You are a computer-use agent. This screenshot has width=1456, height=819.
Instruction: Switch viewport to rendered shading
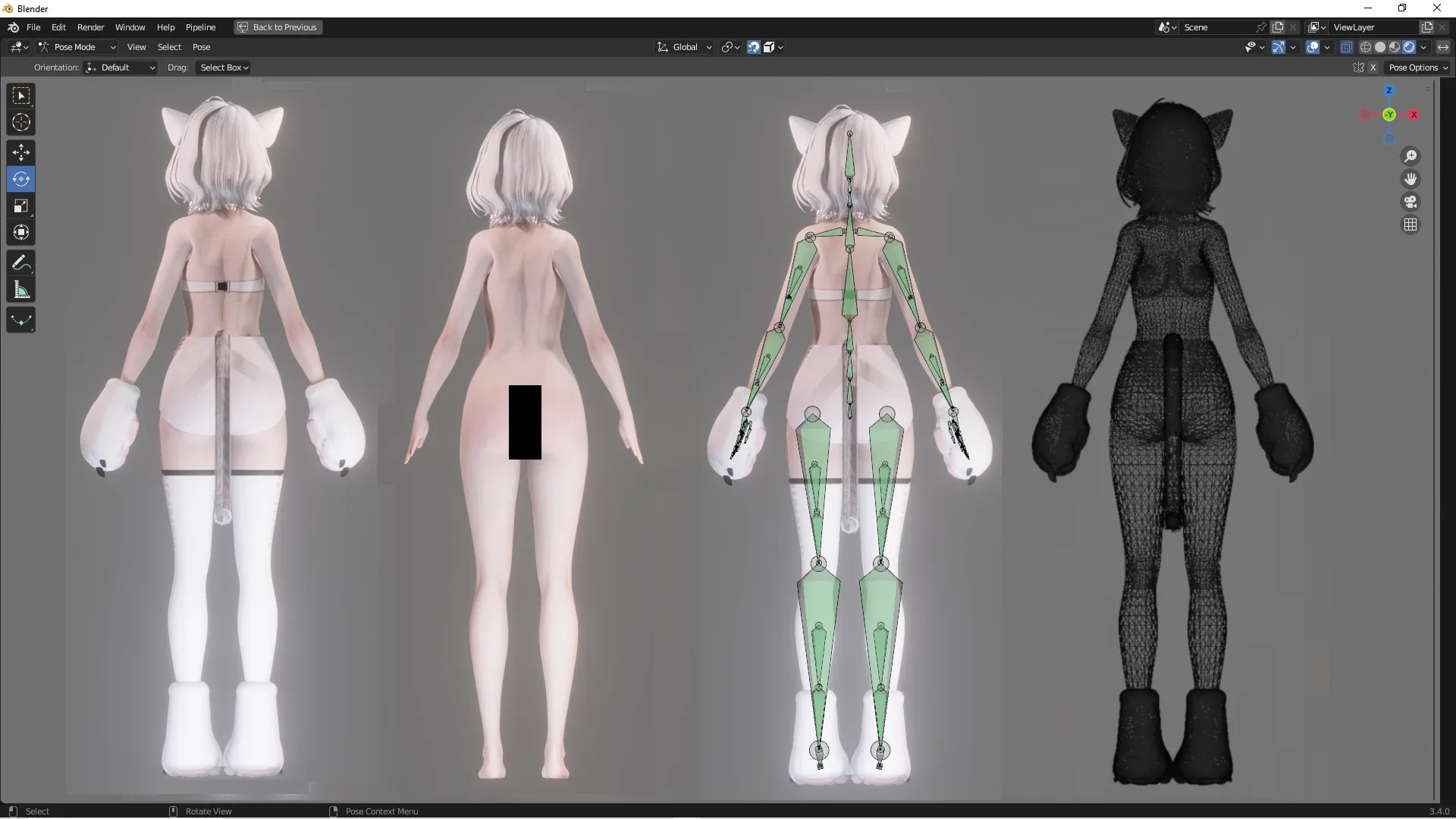(x=1409, y=46)
